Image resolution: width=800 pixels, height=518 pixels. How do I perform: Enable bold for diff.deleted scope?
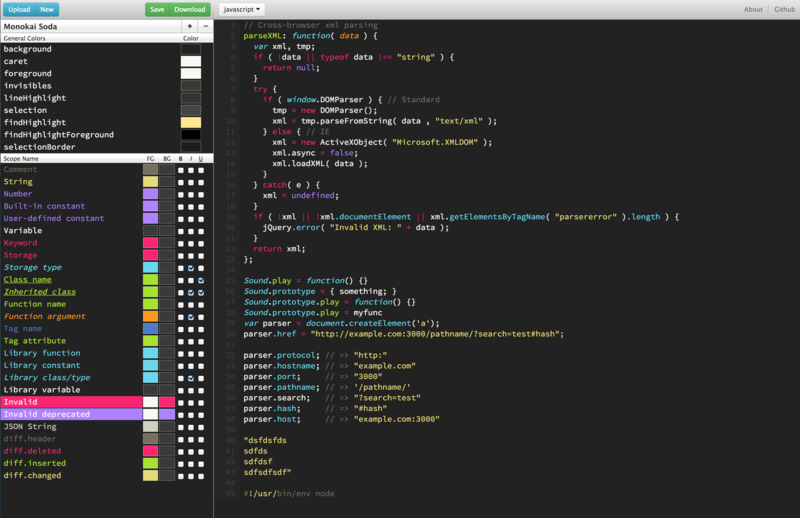[181, 452]
